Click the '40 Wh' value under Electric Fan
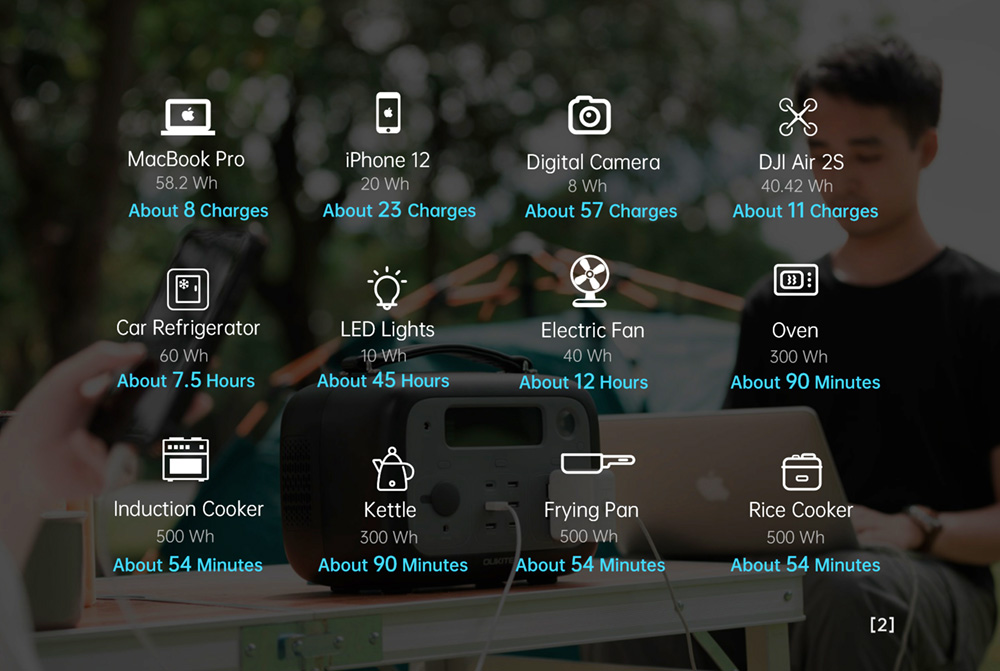Screen dimensions: 1000x671 click(x=587, y=355)
